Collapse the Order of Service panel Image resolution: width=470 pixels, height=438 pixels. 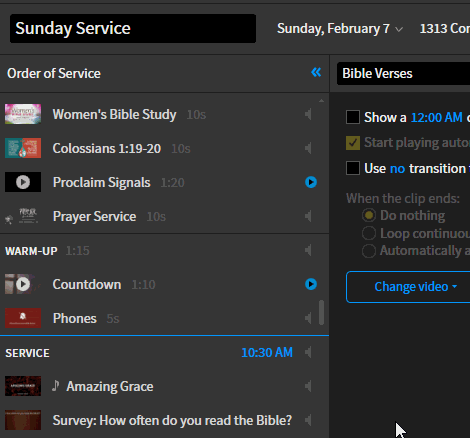(316, 72)
